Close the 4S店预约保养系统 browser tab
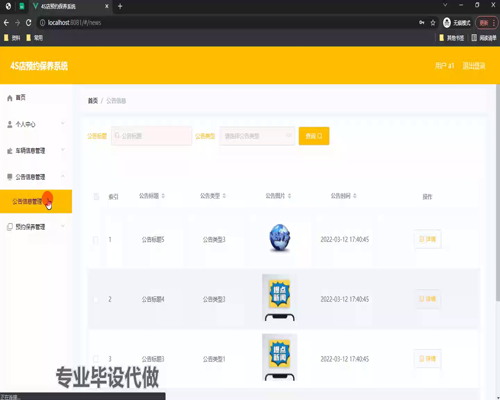The width and height of the screenshot is (500, 400). pos(107,6)
